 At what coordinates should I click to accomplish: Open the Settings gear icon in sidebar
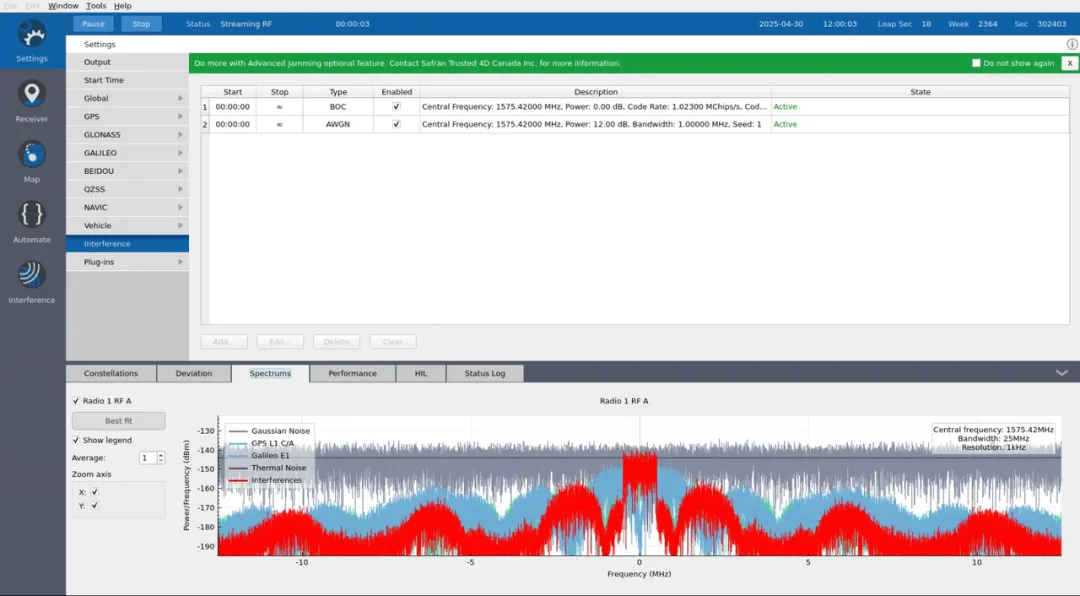tap(32, 34)
